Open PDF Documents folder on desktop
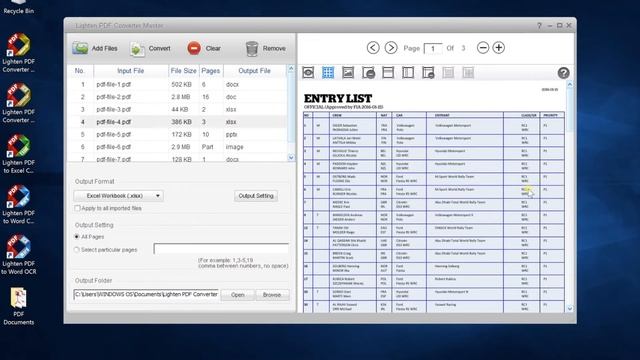Image resolution: width=640 pixels, height=360 pixels. point(18,307)
